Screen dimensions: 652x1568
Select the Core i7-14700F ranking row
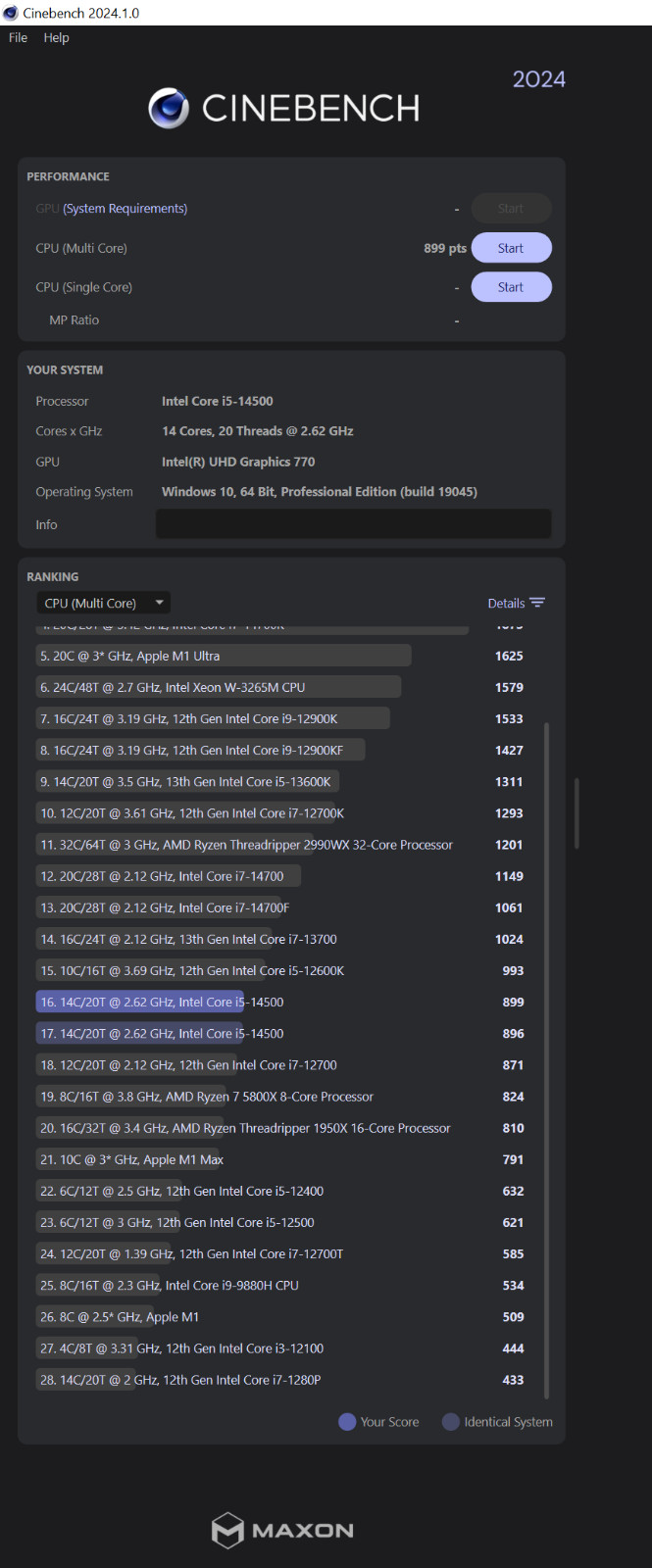(x=282, y=907)
